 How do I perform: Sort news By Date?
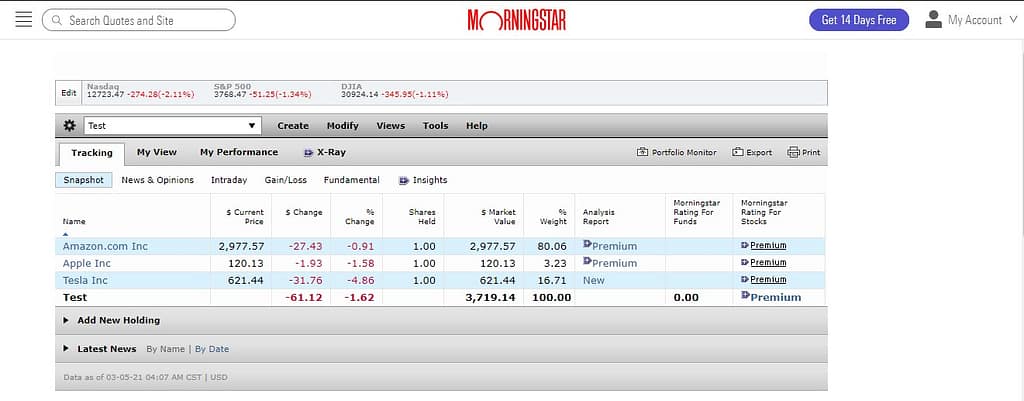click(x=212, y=349)
